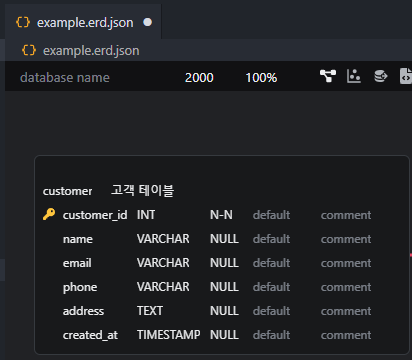Toggle NULL on the address row
Viewport: 412px width, 360px height.
224,311
